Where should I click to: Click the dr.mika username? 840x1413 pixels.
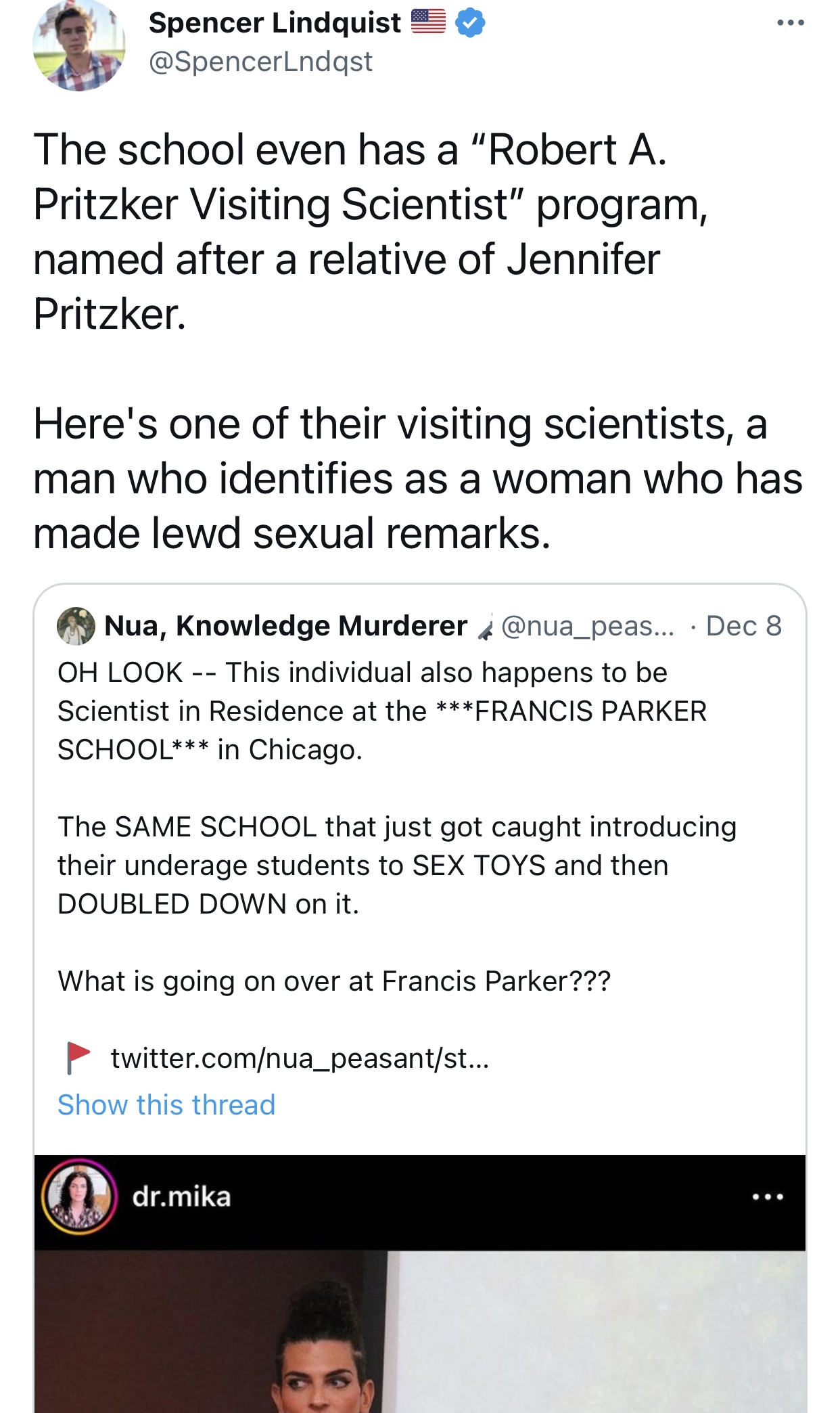click(181, 1196)
